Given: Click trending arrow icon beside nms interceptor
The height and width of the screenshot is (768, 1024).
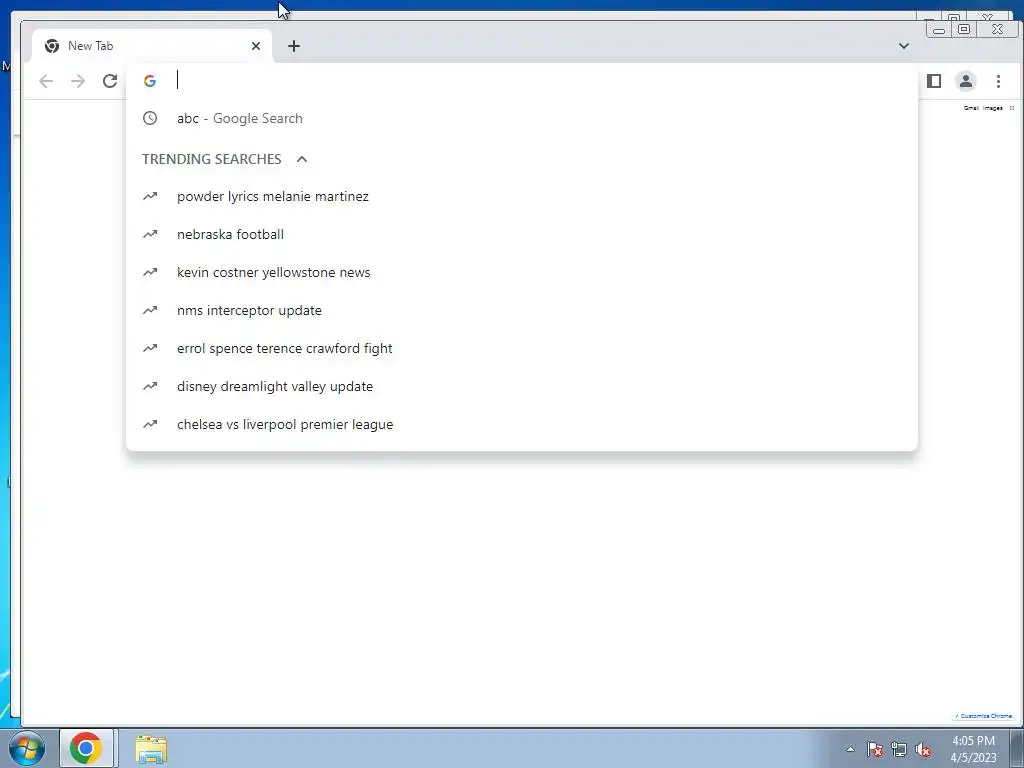Looking at the screenshot, I should [x=150, y=310].
